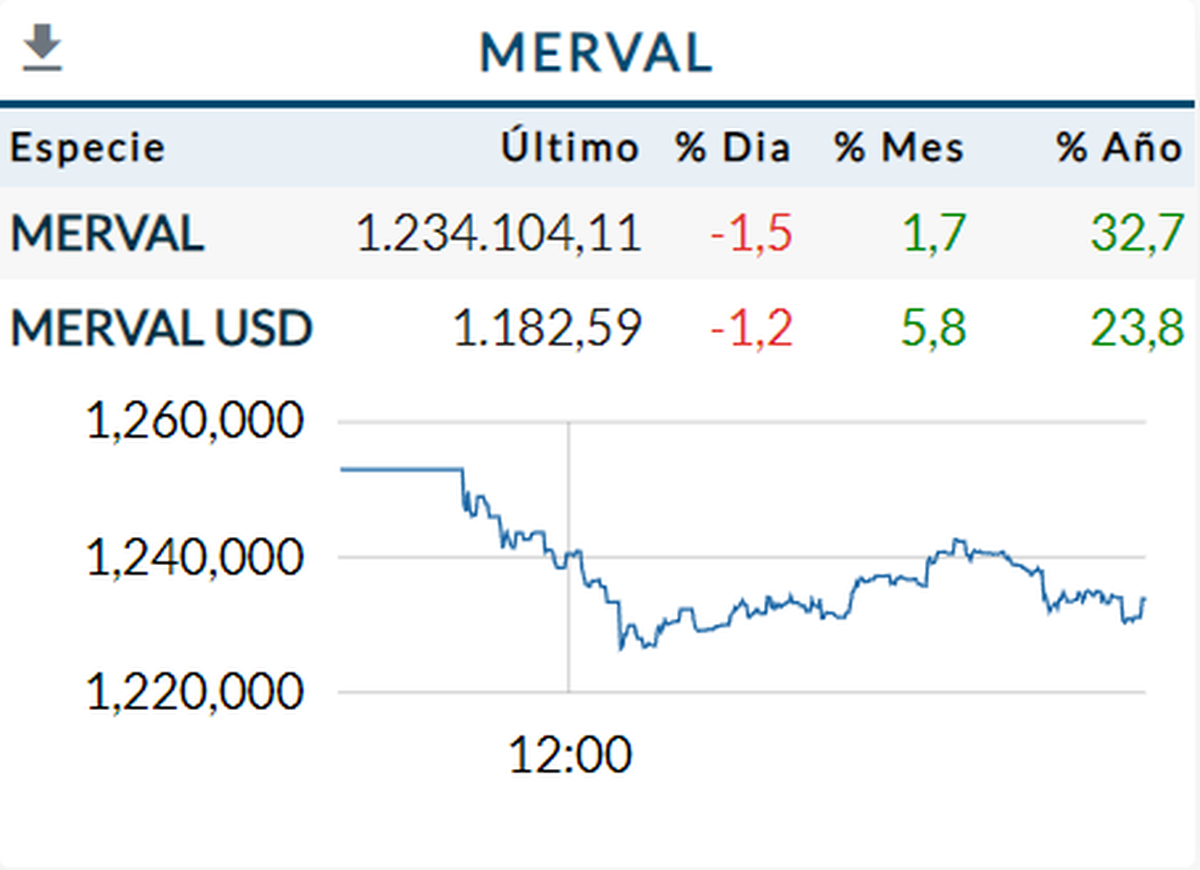Sort by % Mes column
1200x870 pixels.
(x=900, y=148)
